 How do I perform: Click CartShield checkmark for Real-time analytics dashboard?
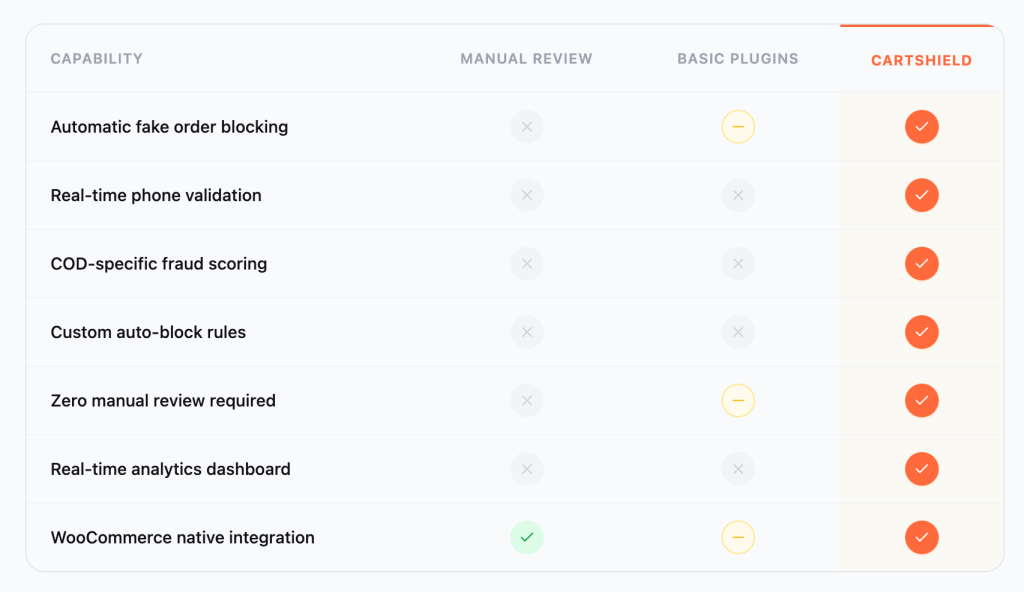coord(921,469)
